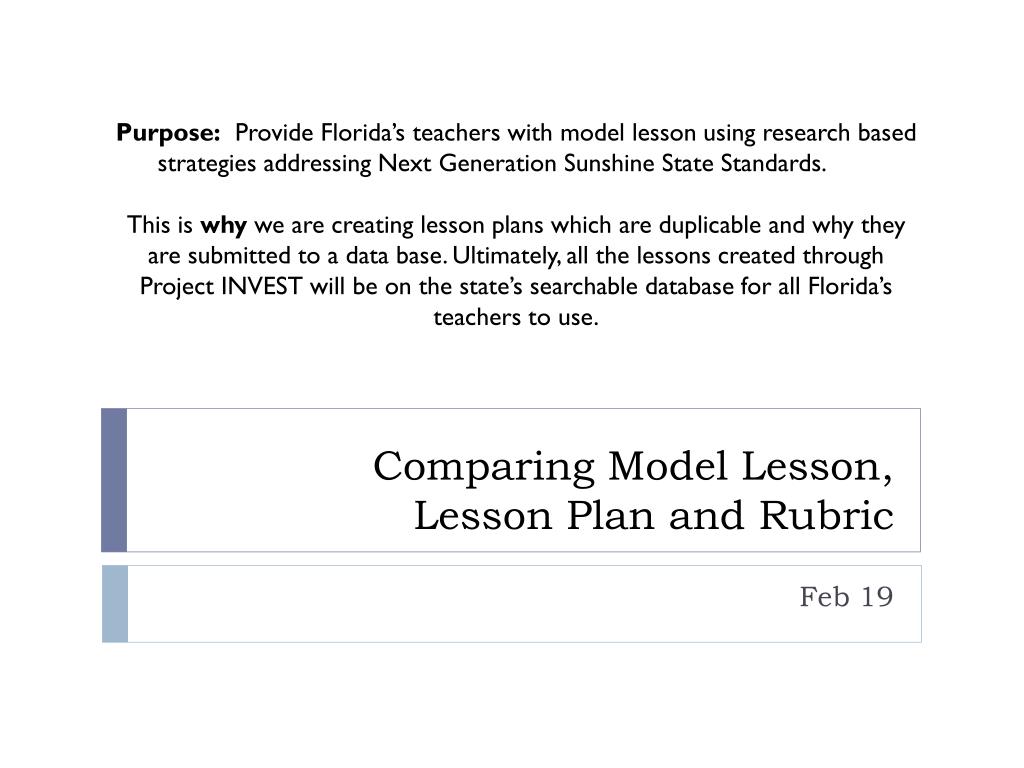The image size is (1024, 768).
Task: Click the word "Rubric" in the title
Action: pos(826,516)
